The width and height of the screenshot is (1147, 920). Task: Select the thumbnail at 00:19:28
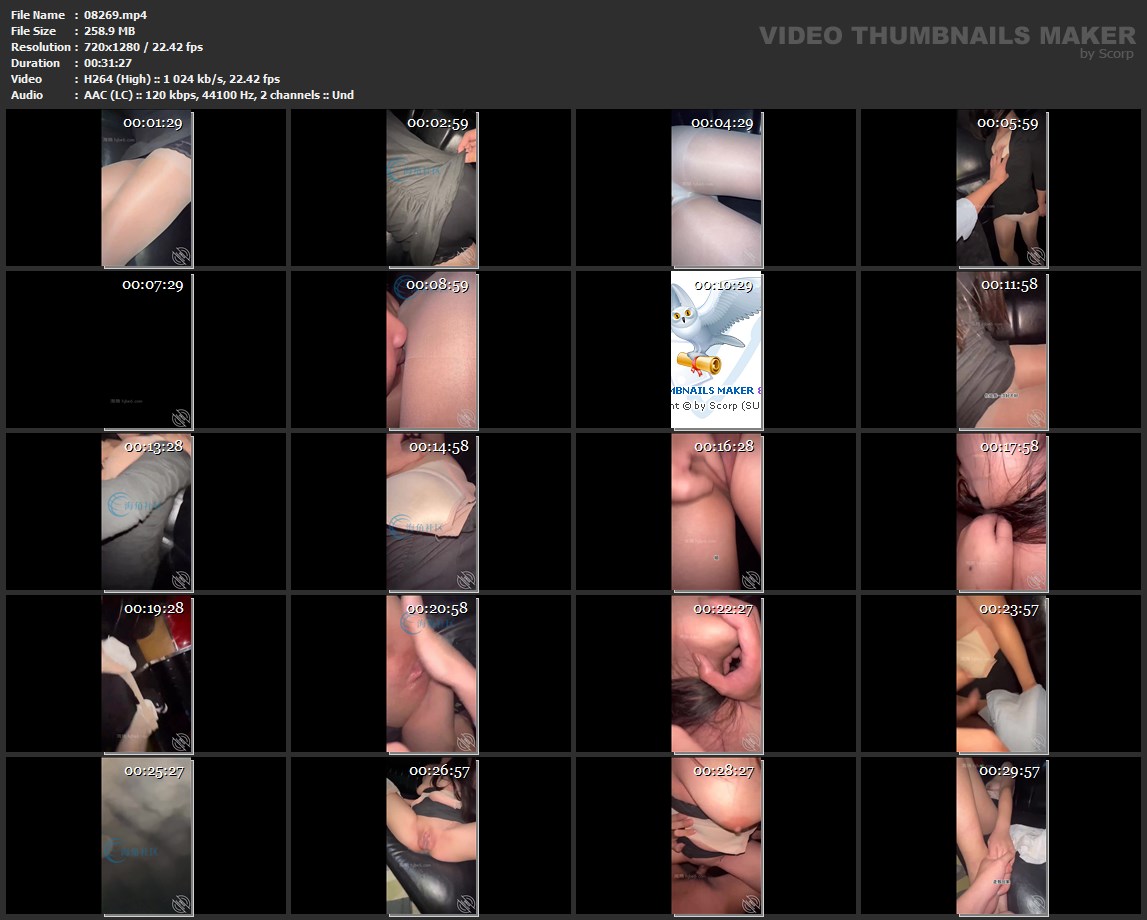click(146, 674)
